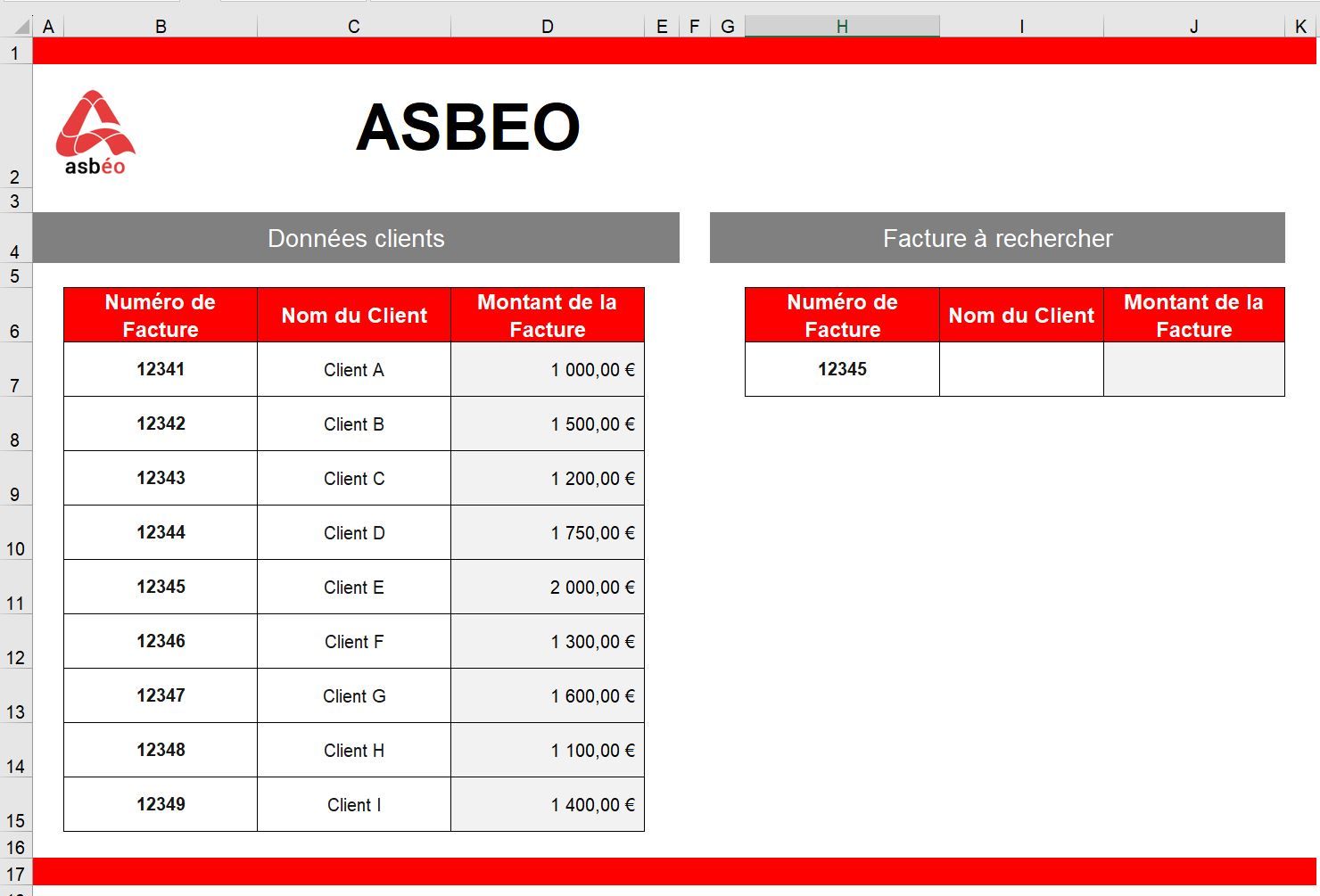
Task: Select the empty Montant de la Facture result cell
Action: (x=1193, y=369)
